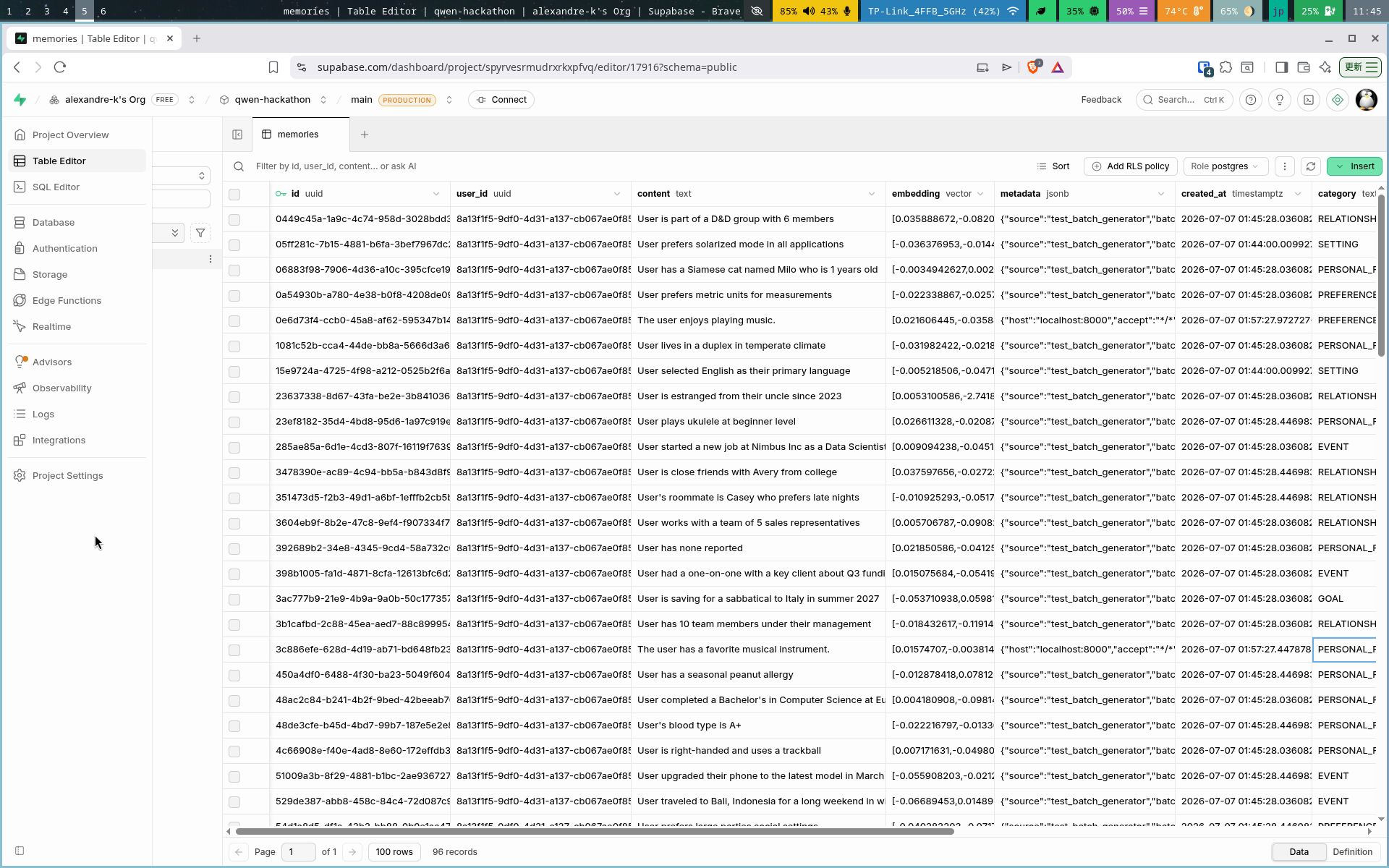Screen dimensions: 1389x868
Task: Select the row about D&D group
Action: pyautogui.click(x=234, y=219)
